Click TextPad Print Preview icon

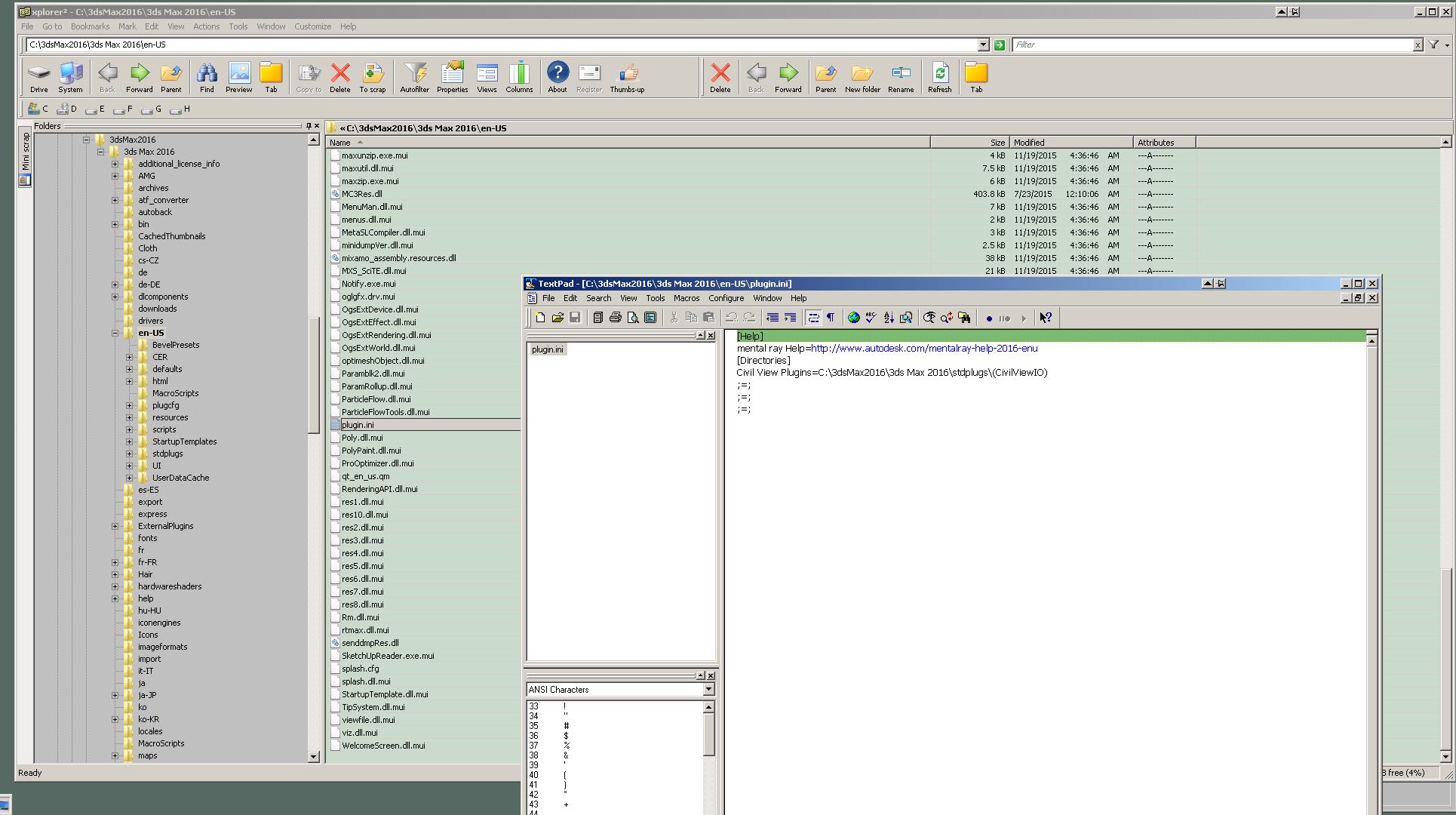[632, 318]
